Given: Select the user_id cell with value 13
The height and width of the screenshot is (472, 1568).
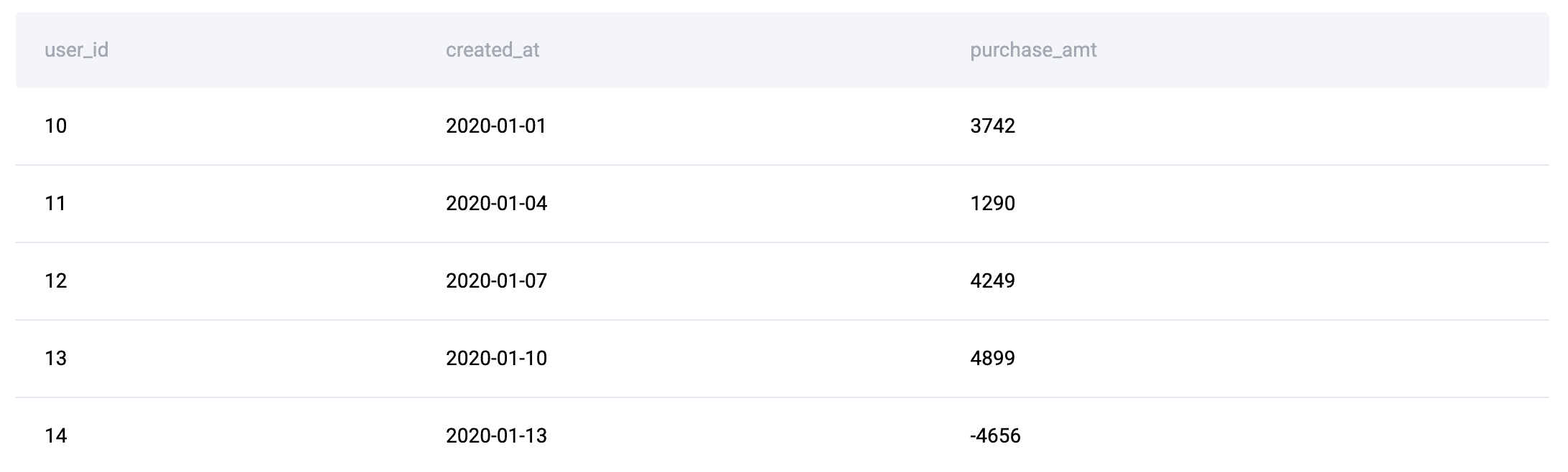Looking at the screenshot, I should point(55,358).
